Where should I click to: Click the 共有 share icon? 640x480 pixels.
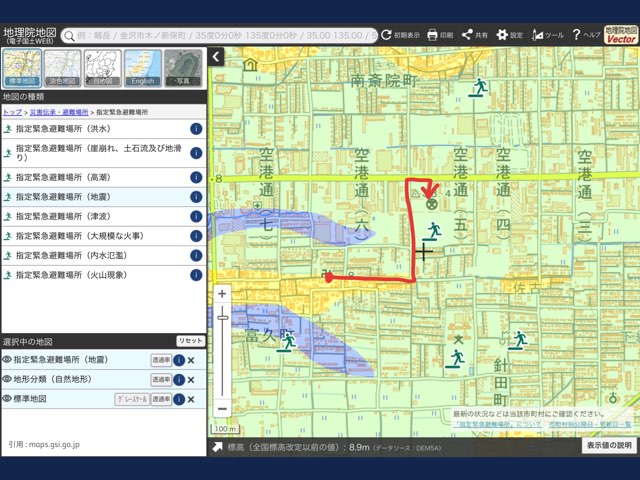tap(466, 34)
